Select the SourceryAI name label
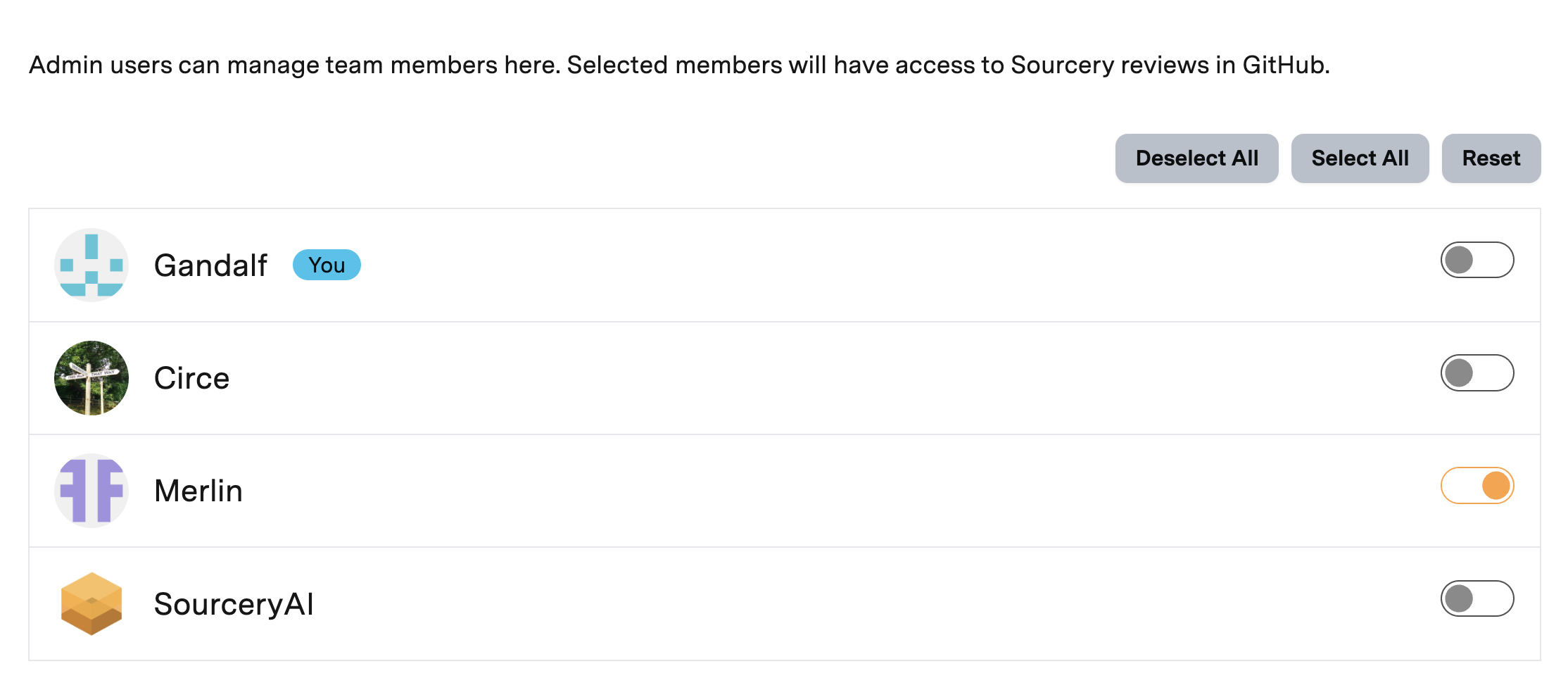 234,604
